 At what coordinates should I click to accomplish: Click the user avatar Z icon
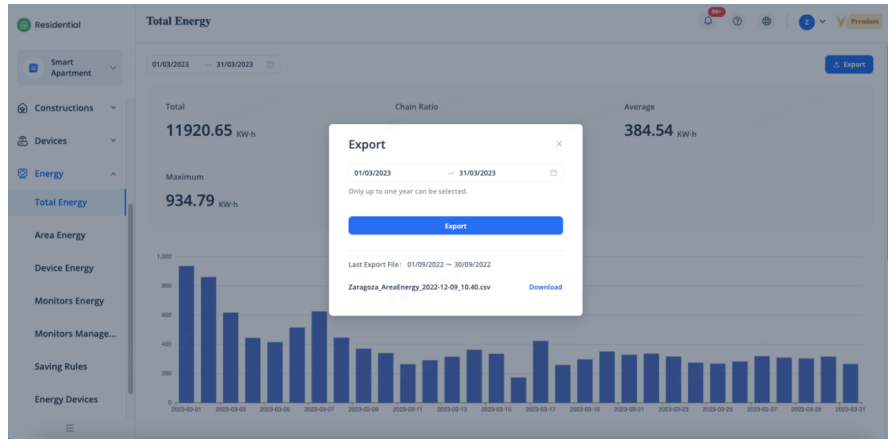pyautogui.click(x=806, y=22)
